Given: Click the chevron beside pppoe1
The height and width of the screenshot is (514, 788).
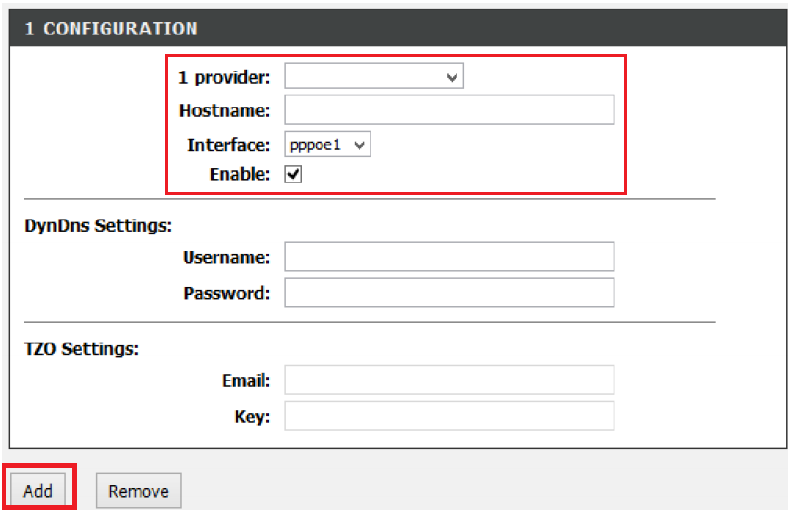Looking at the screenshot, I should (x=359, y=146).
